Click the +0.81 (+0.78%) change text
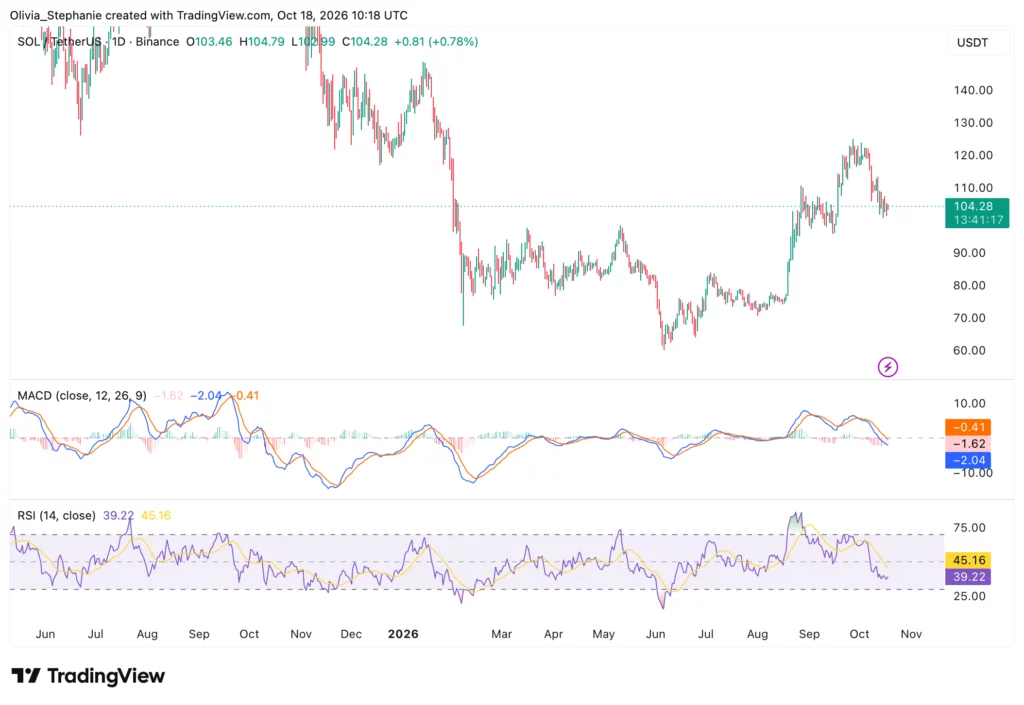 436,42
